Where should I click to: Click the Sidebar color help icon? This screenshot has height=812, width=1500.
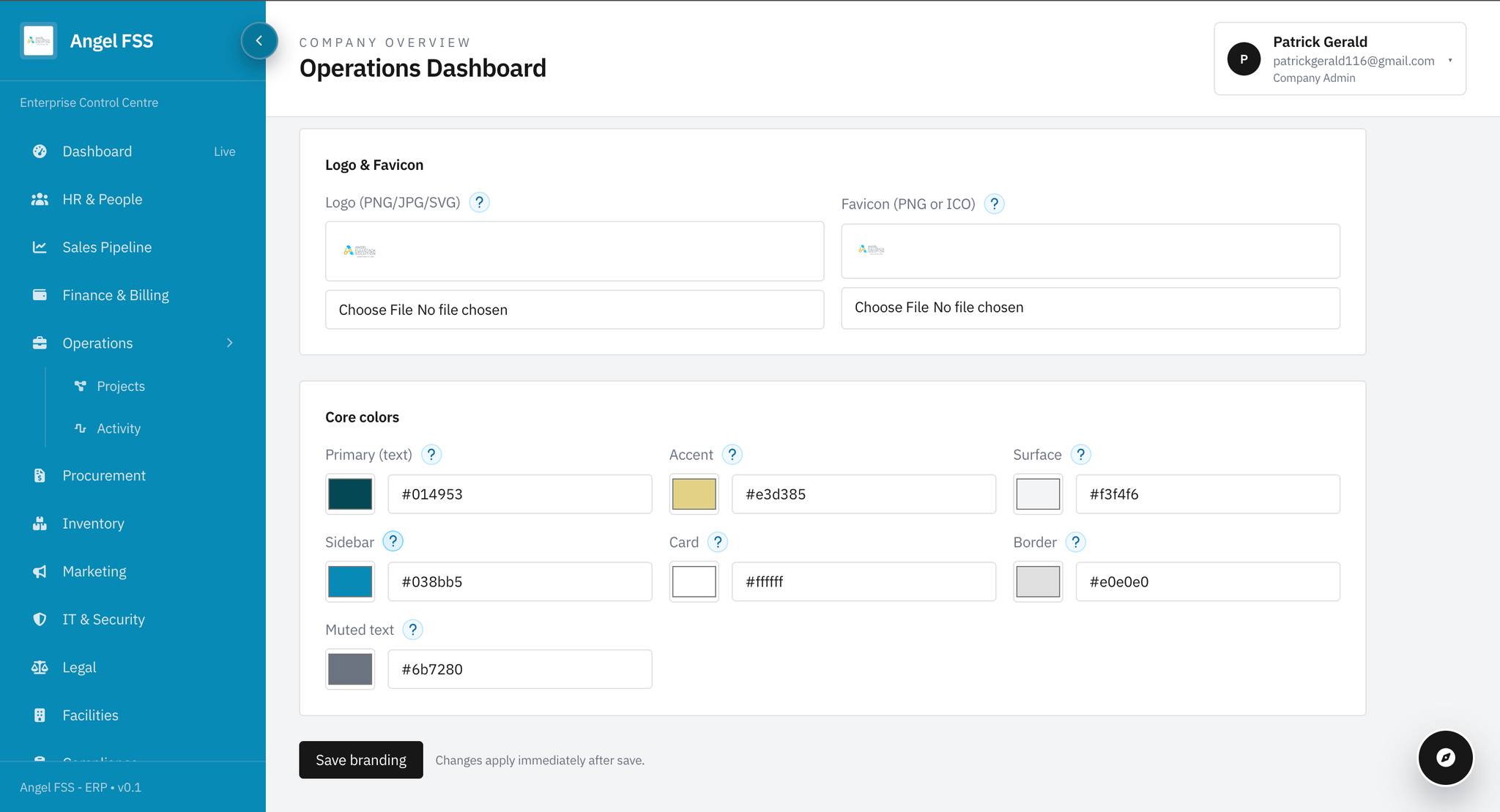tap(393, 542)
